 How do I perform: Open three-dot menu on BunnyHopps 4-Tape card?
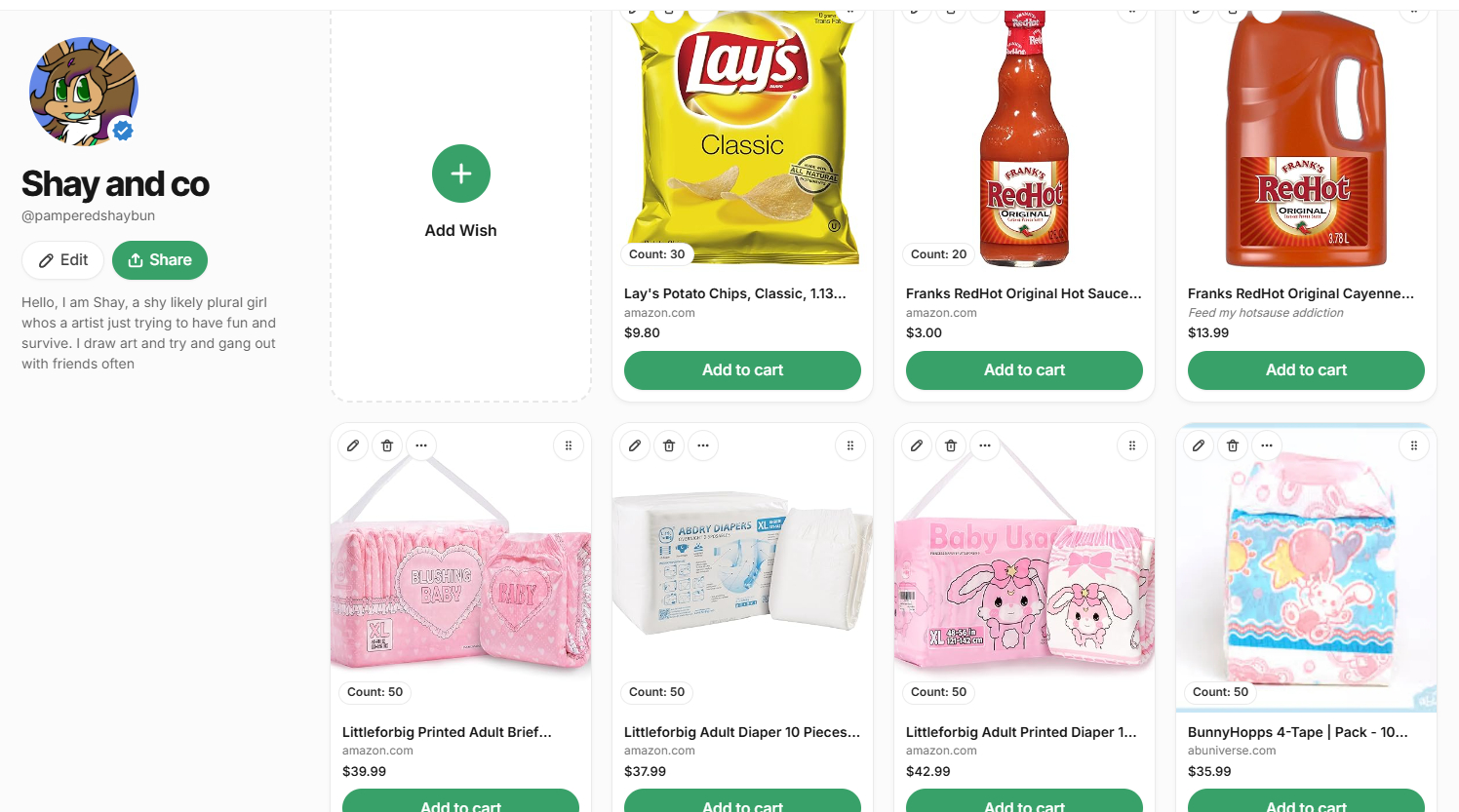pyautogui.click(x=1267, y=445)
